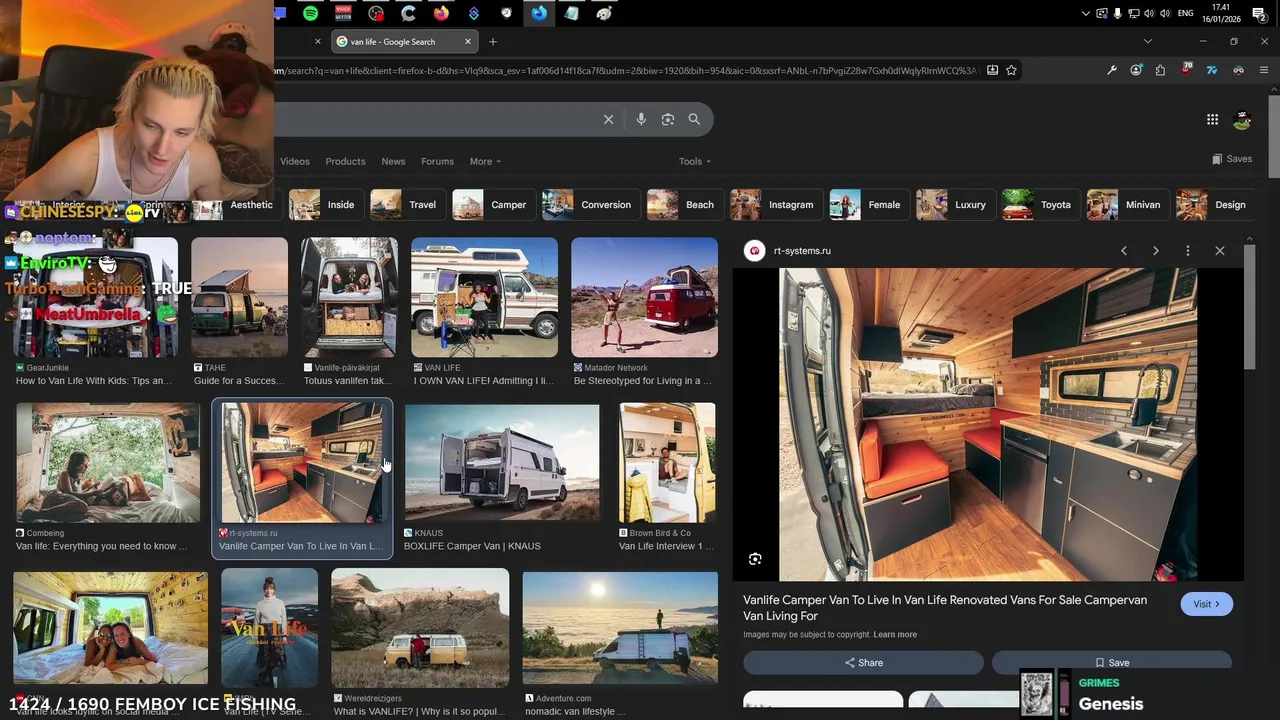Switch to Forums results tab

coord(437,162)
